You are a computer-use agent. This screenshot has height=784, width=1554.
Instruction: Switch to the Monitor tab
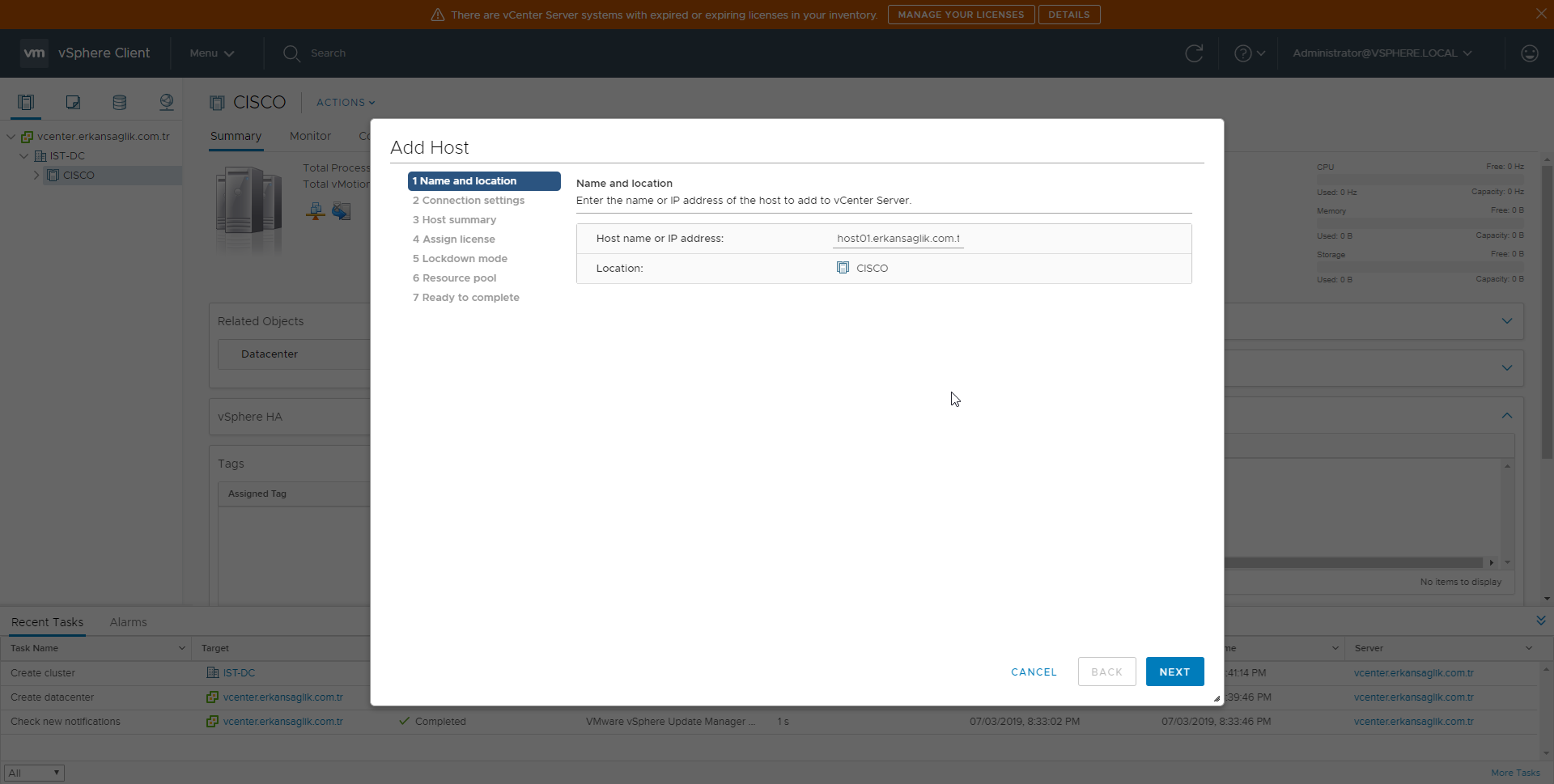tap(310, 136)
